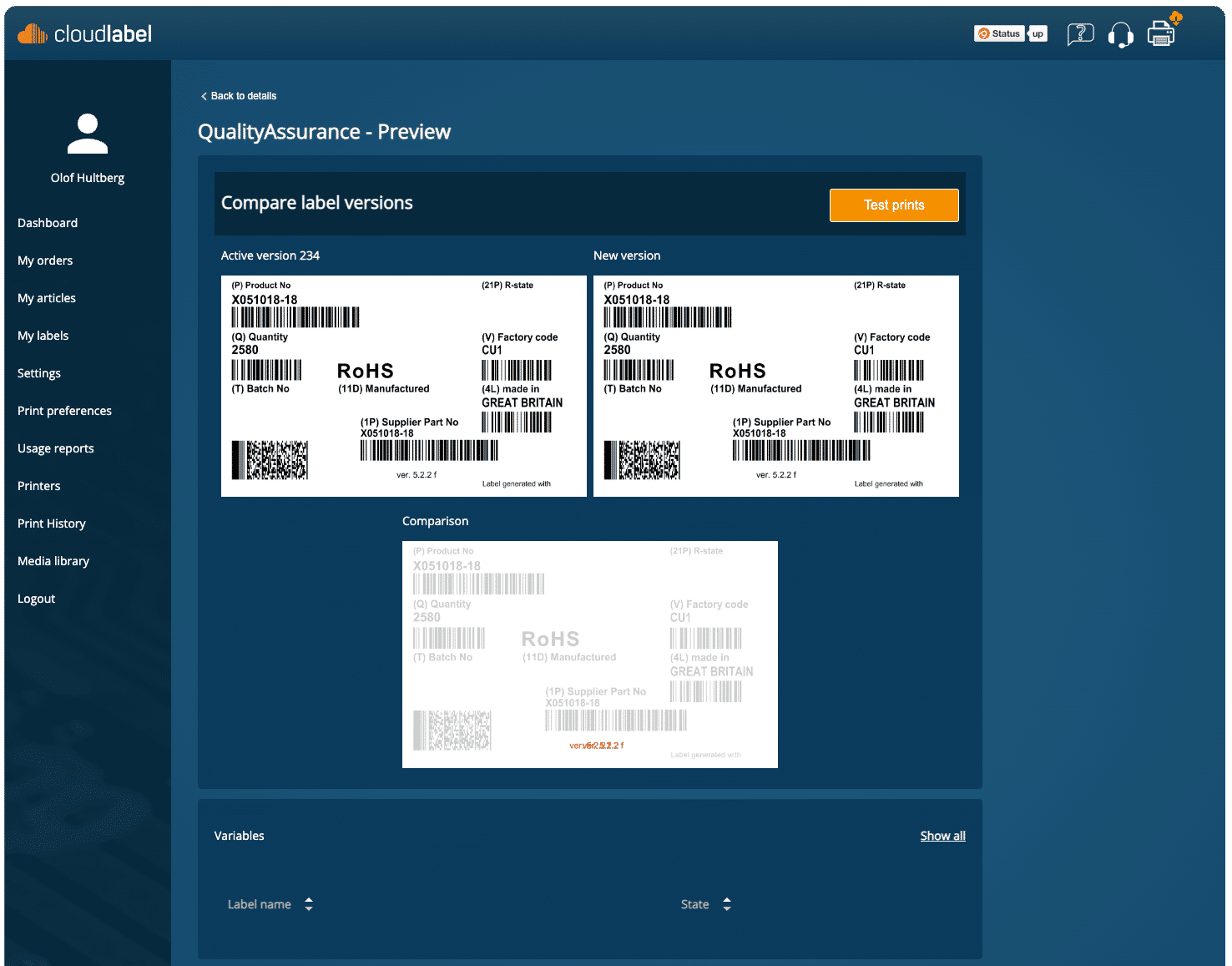This screenshot has height=966, width=1232.
Task: Open the printer client download icon
Action: 1161,34
